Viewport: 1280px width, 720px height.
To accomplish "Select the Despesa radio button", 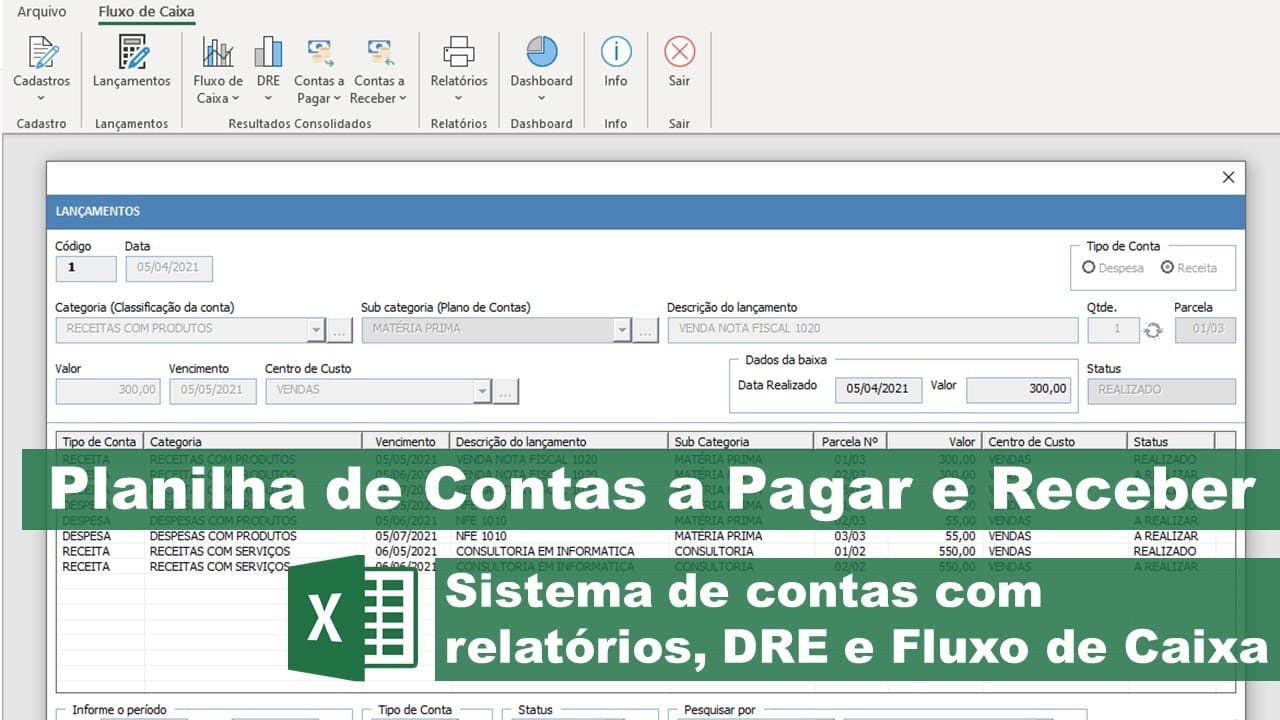I will (x=1089, y=267).
